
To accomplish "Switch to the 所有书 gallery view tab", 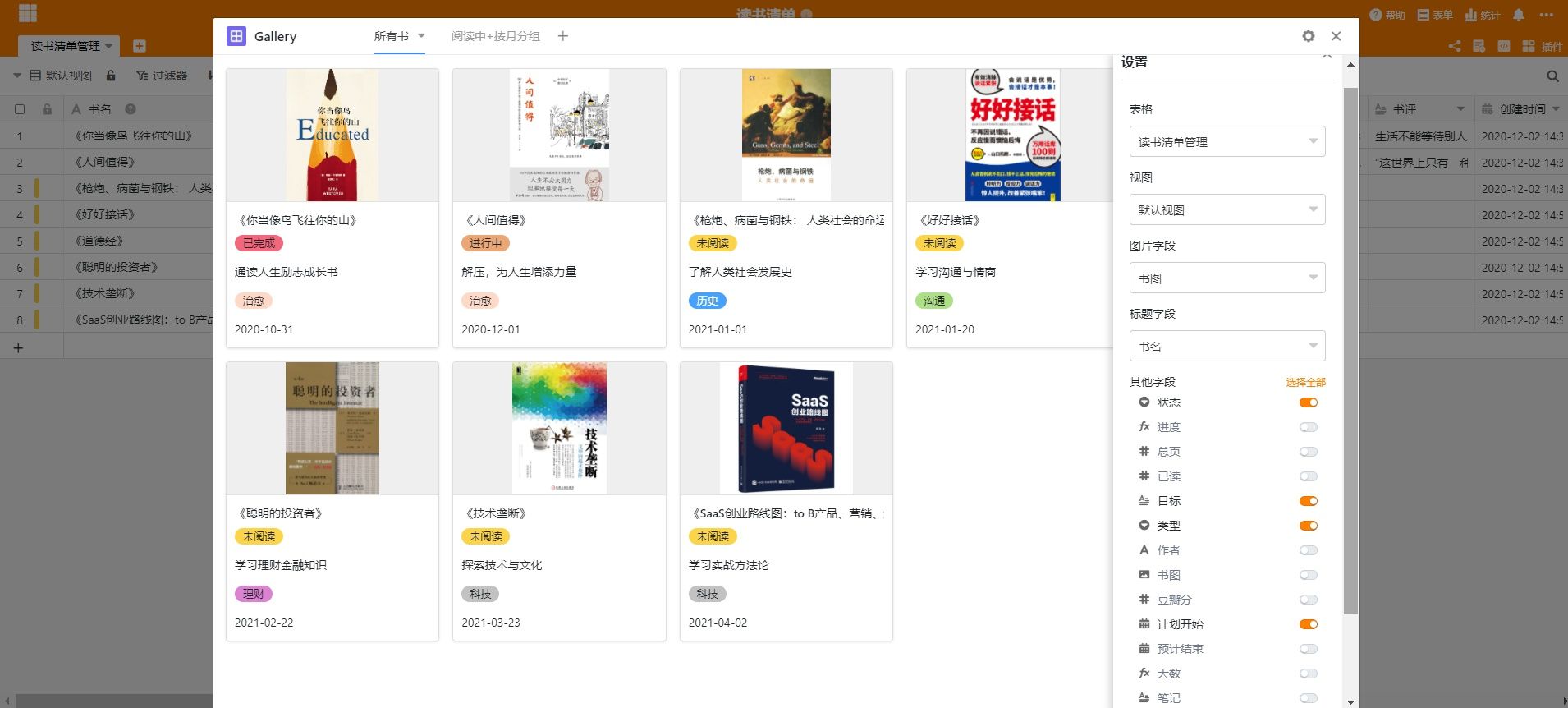I will [x=392, y=36].
